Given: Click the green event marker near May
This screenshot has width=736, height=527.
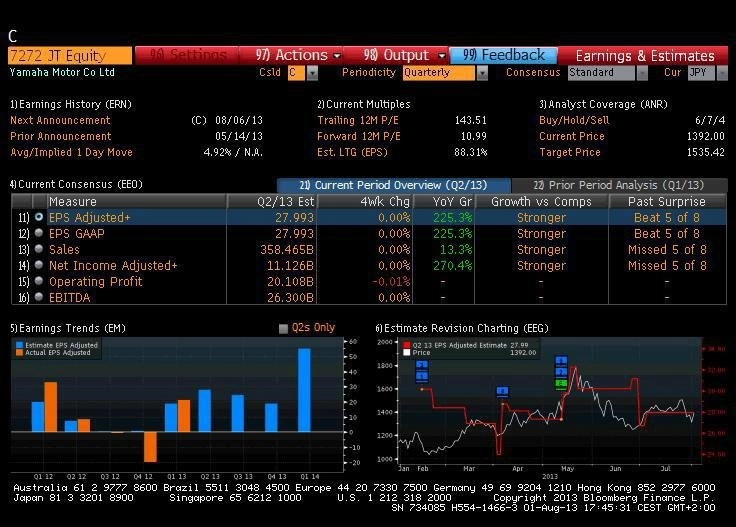Looking at the screenshot, I should (x=561, y=384).
